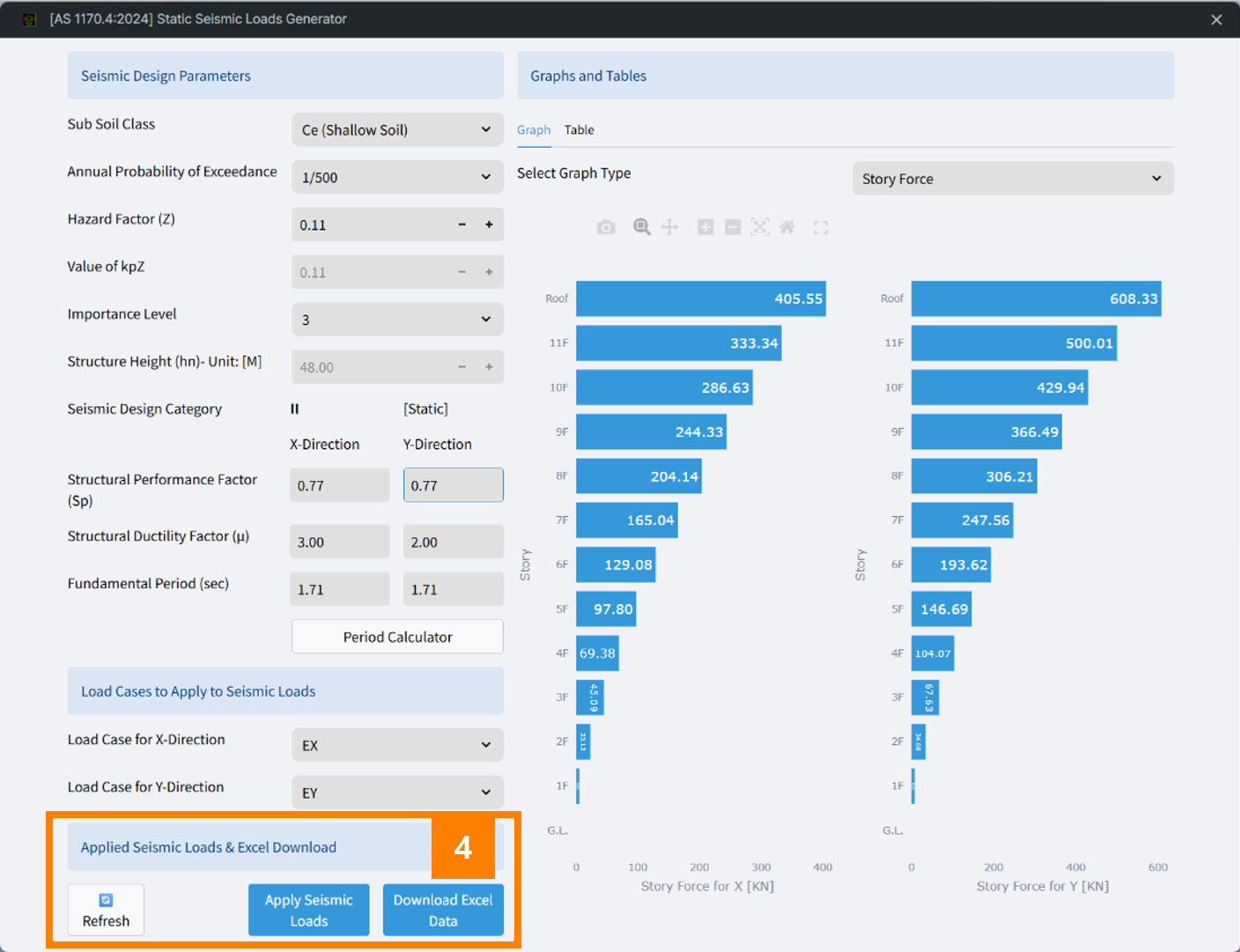Click the Period Calculator button
Image resolution: width=1240 pixels, height=952 pixels.
pyautogui.click(x=397, y=637)
